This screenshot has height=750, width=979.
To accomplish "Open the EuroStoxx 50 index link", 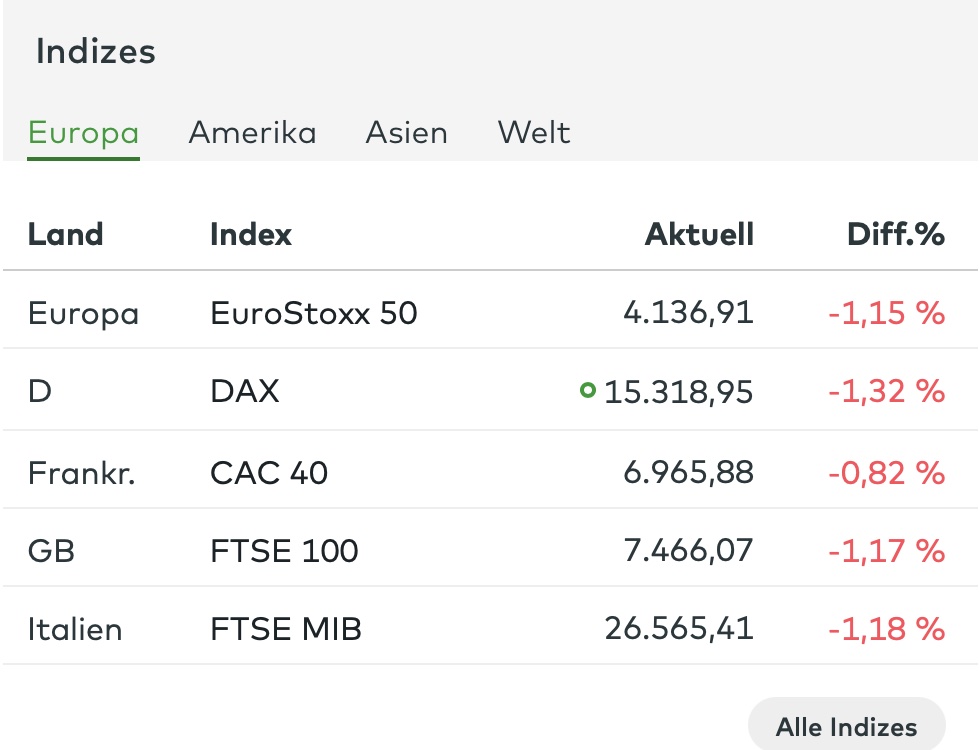I will [x=314, y=313].
